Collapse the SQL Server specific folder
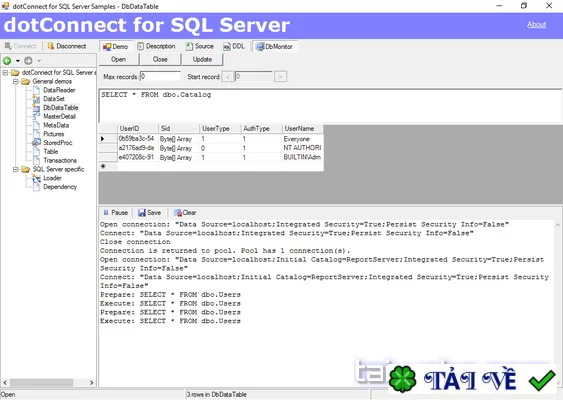This screenshot has width=563, height=400. coord(15,169)
